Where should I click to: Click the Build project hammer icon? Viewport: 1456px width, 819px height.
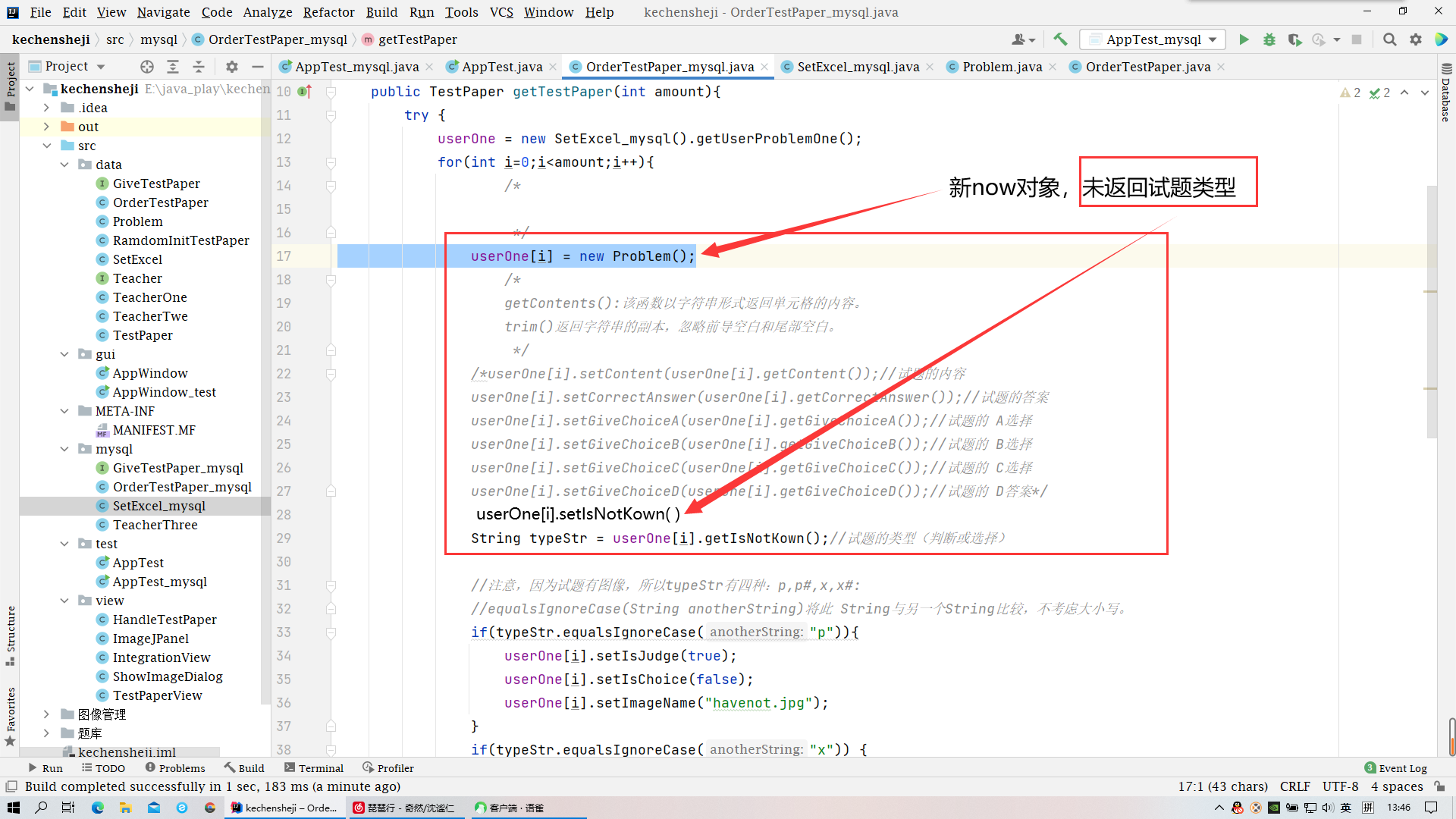coord(1060,39)
